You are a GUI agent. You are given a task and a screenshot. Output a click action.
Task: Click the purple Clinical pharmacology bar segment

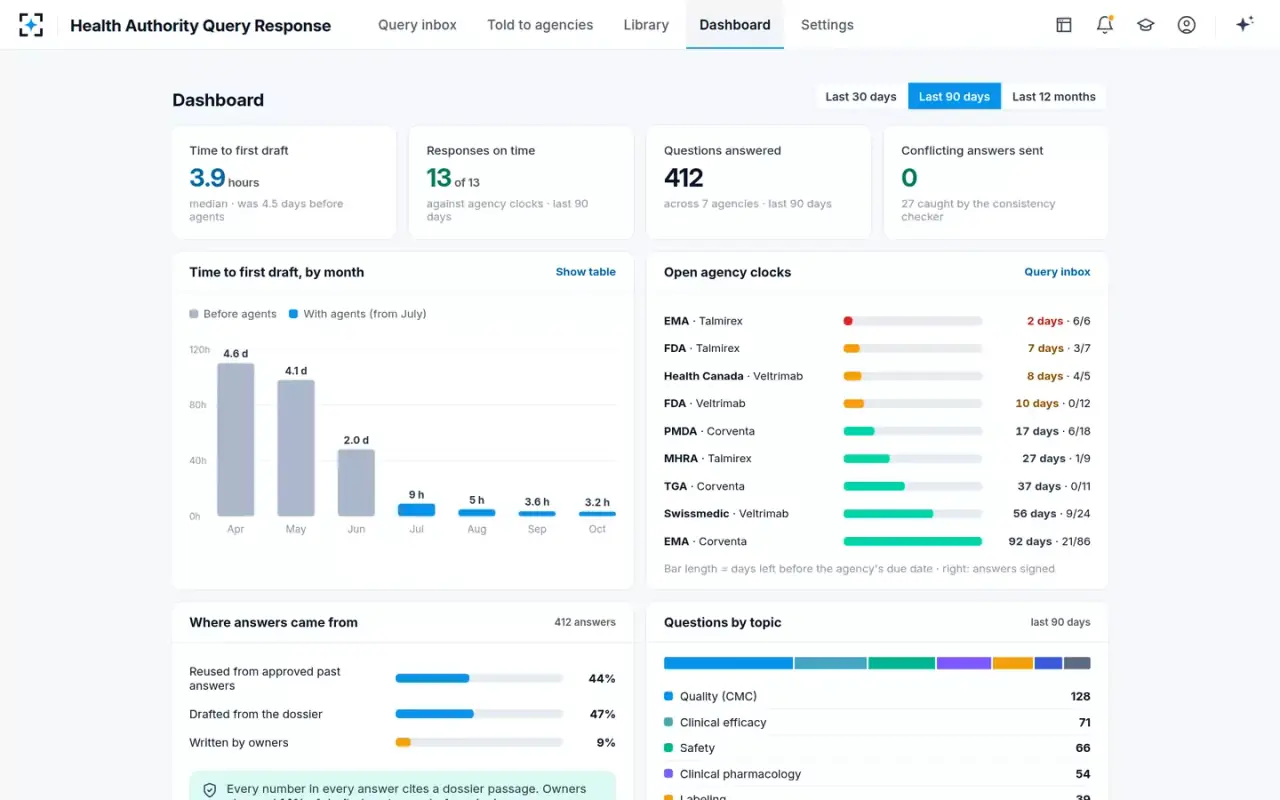point(964,663)
